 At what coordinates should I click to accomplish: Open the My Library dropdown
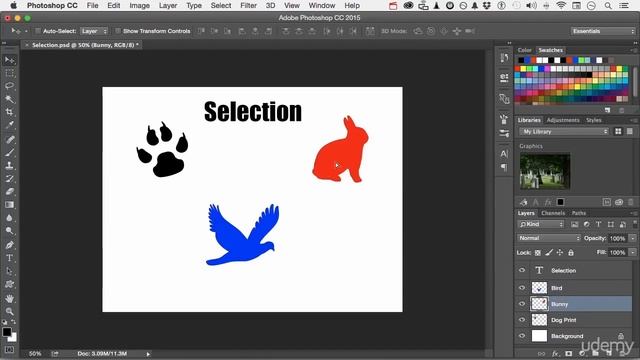point(564,131)
